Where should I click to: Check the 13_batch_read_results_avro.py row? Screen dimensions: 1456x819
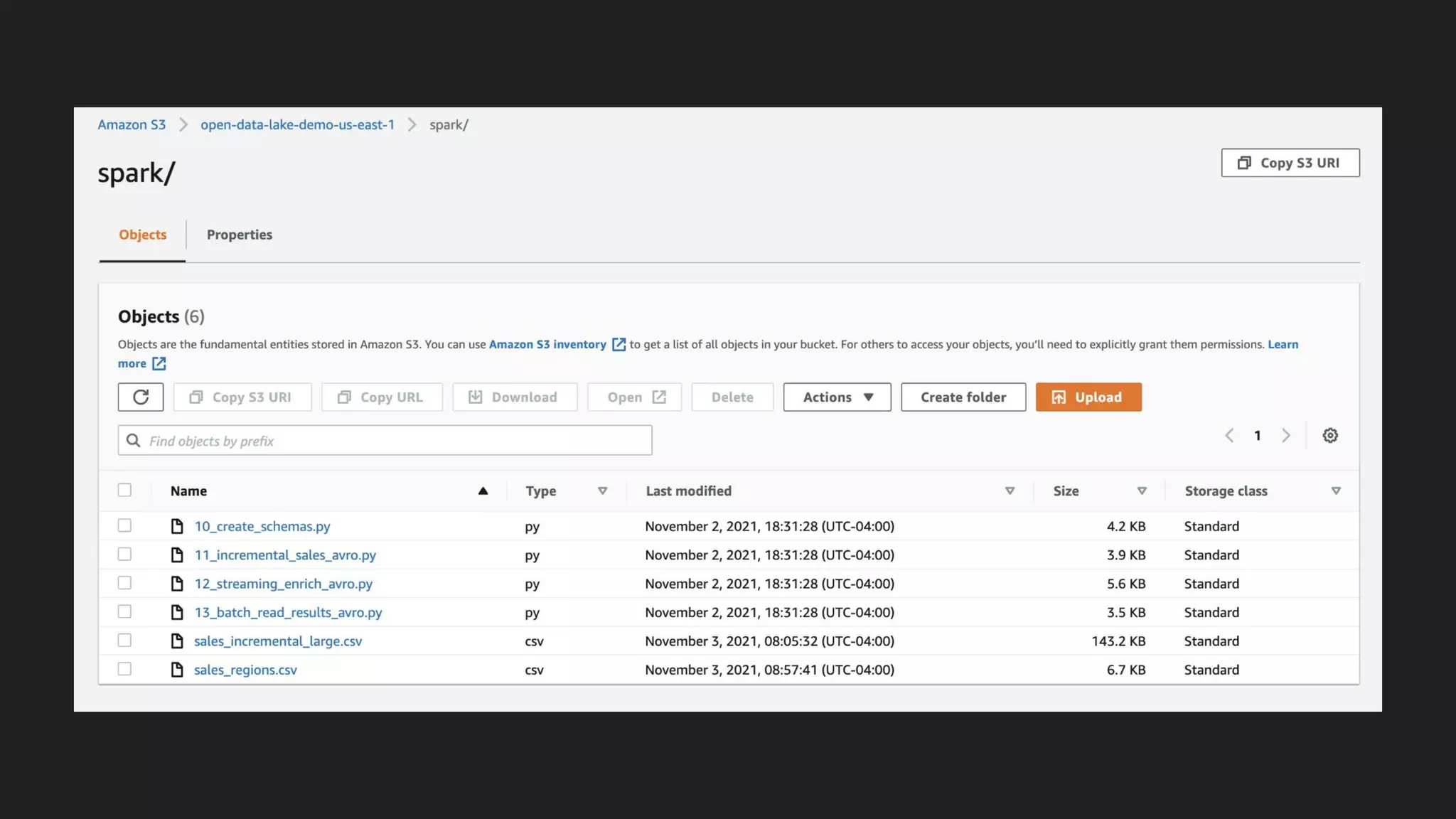[124, 611]
